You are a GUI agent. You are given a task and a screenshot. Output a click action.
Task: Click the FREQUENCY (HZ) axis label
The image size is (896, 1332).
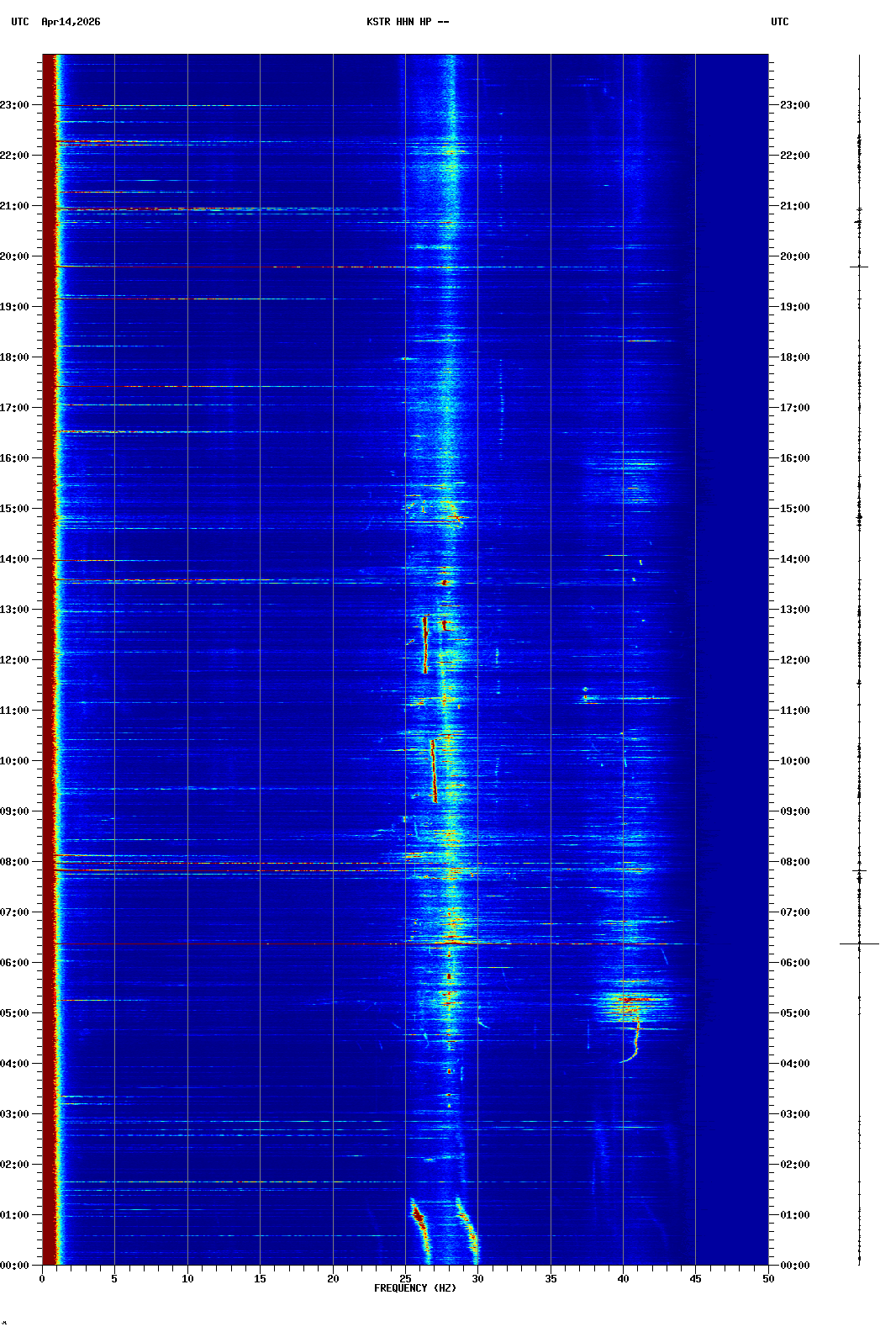point(414,1288)
